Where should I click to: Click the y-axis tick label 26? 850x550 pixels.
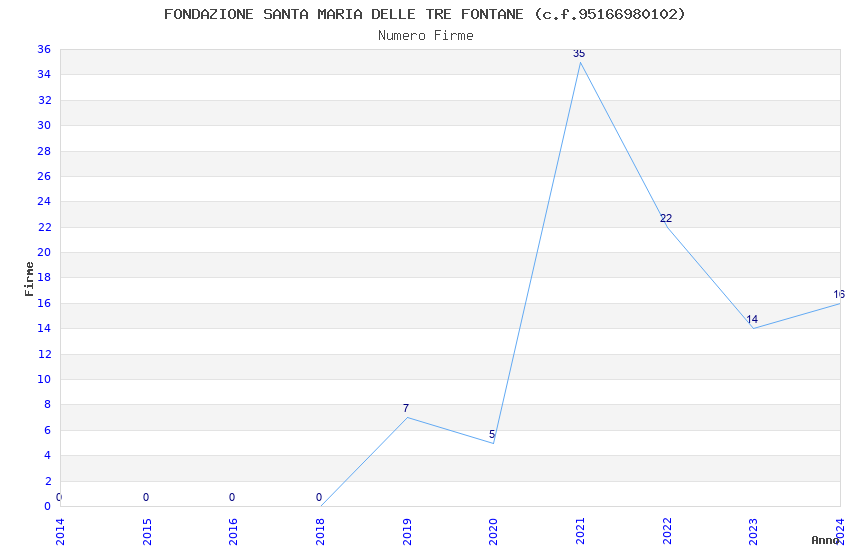[x=44, y=176]
